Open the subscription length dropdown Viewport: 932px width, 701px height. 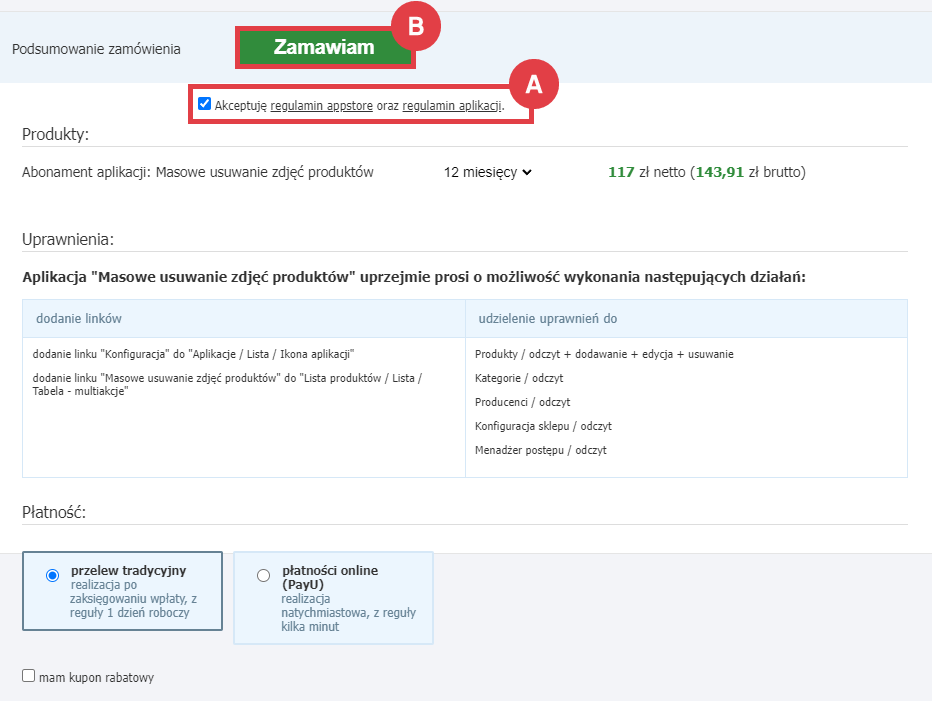pos(488,171)
